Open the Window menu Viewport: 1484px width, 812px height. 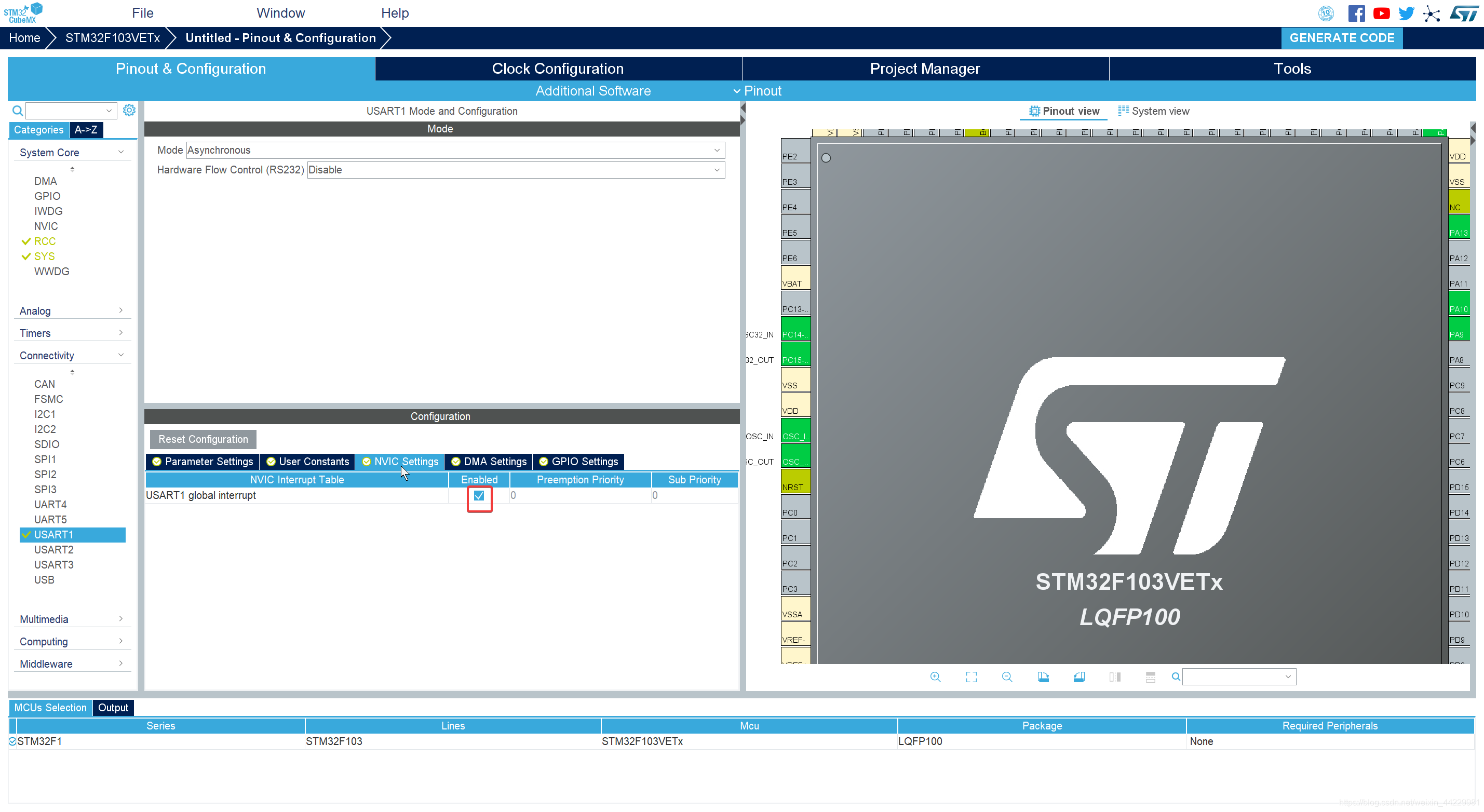pyautogui.click(x=280, y=12)
